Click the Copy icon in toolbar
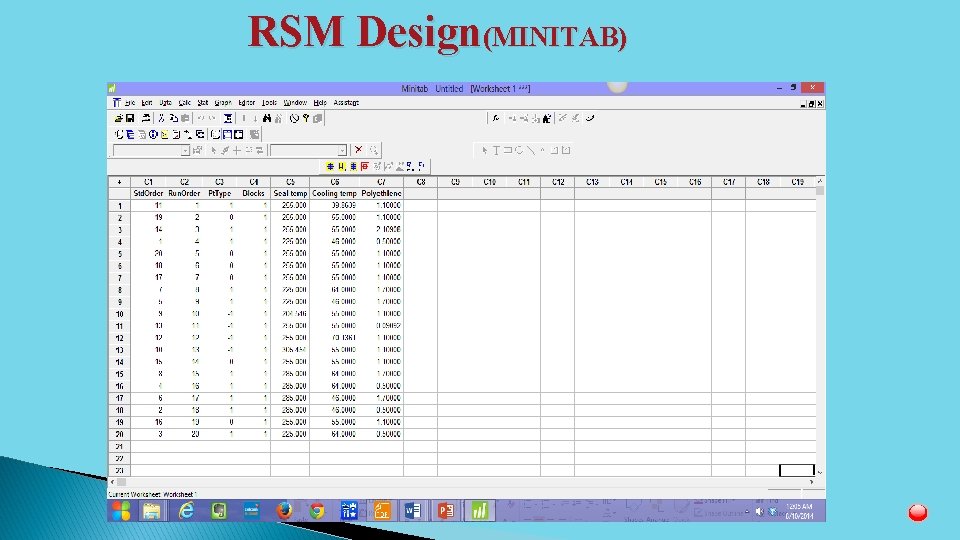The image size is (960, 540). tap(174, 118)
